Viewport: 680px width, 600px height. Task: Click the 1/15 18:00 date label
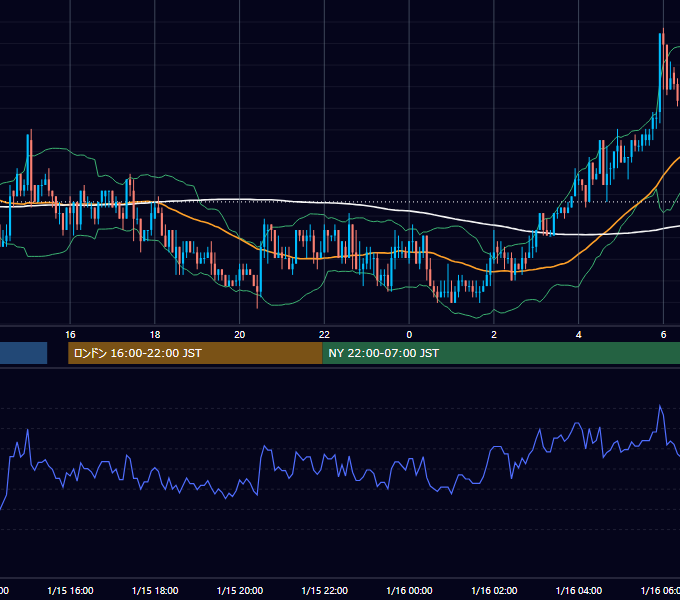155,590
